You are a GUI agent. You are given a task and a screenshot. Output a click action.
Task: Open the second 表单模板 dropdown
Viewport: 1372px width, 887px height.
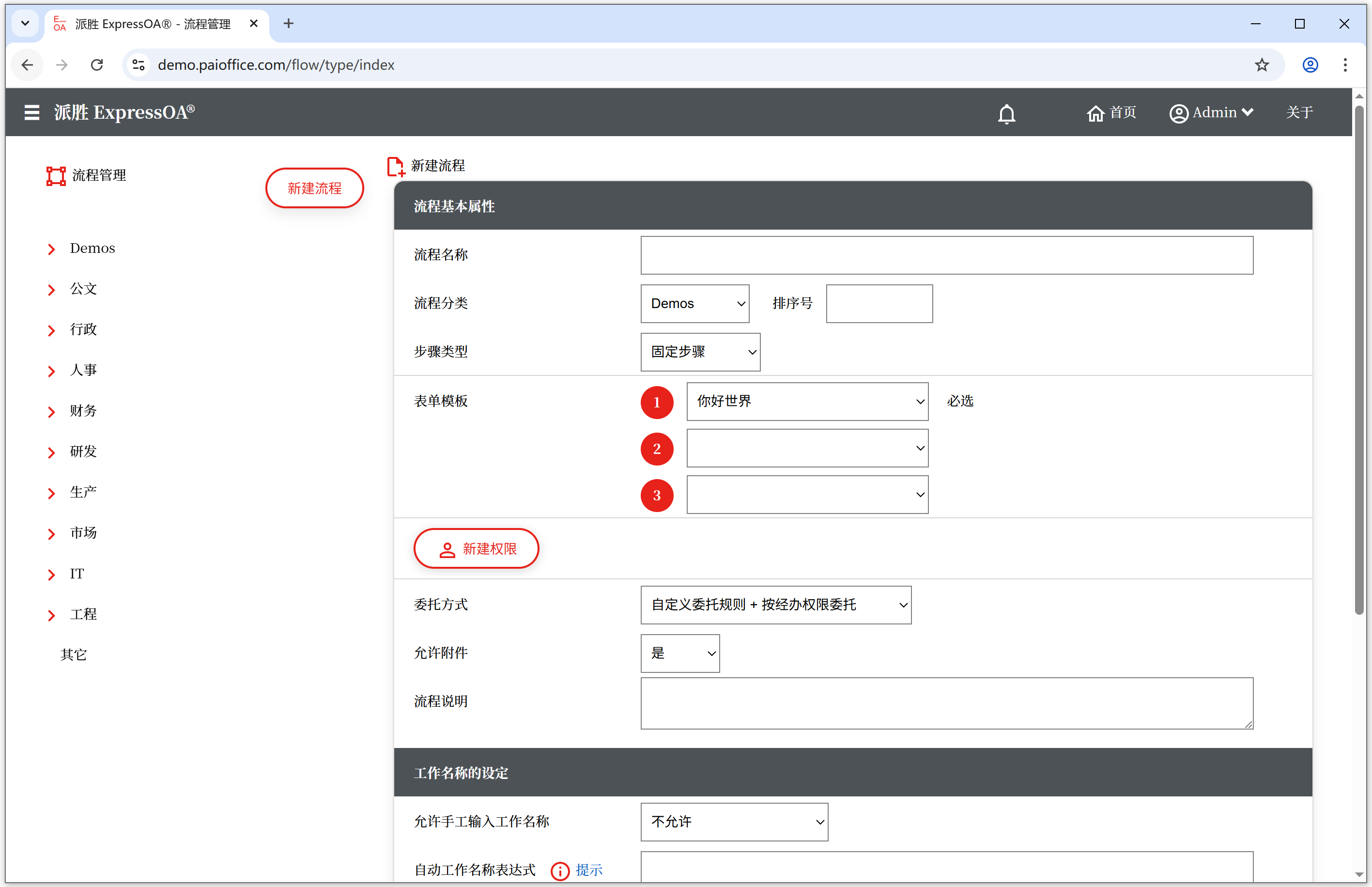pyautogui.click(x=807, y=448)
